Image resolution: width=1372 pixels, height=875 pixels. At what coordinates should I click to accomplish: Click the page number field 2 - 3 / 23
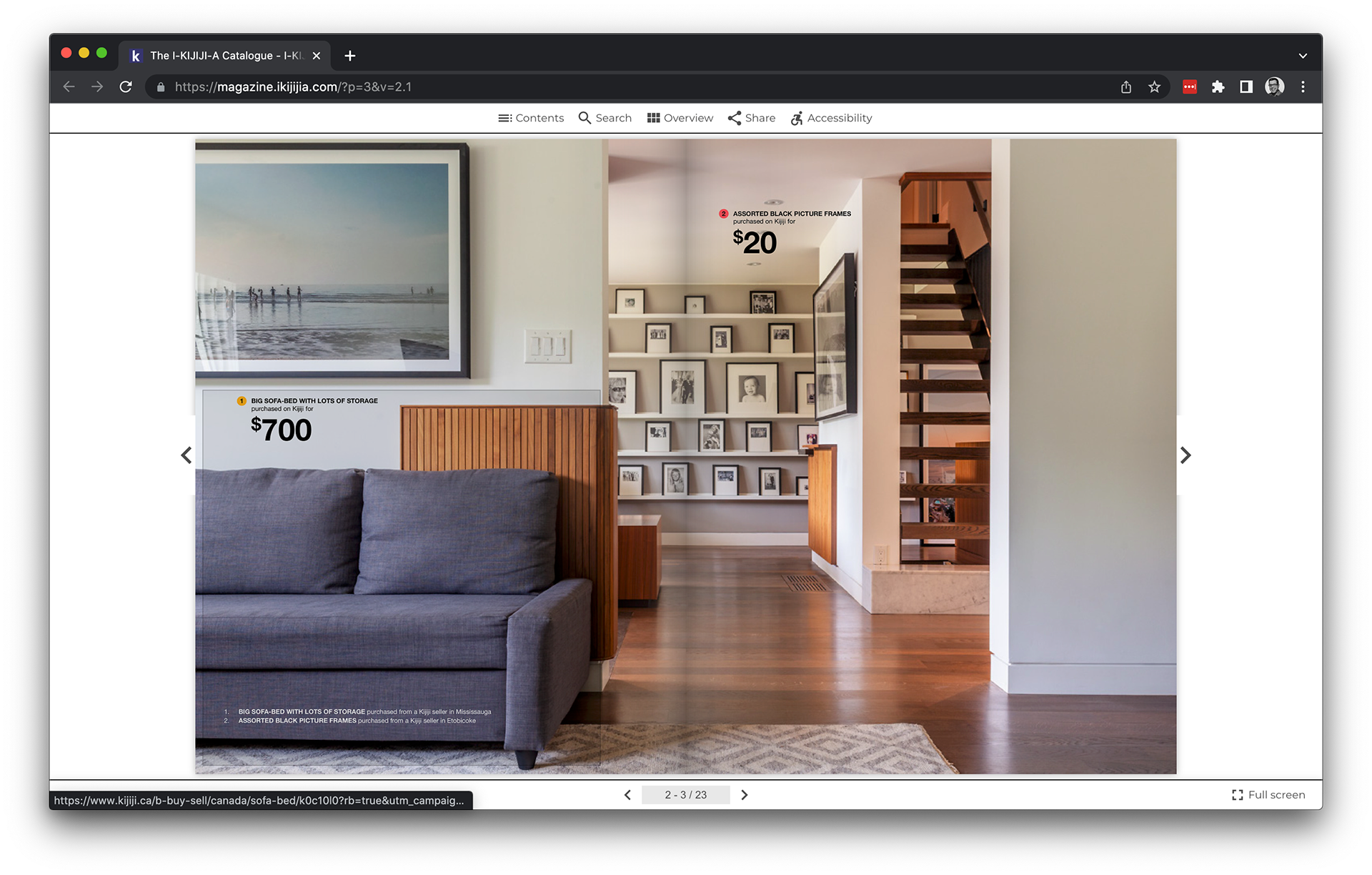(x=685, y=795)
